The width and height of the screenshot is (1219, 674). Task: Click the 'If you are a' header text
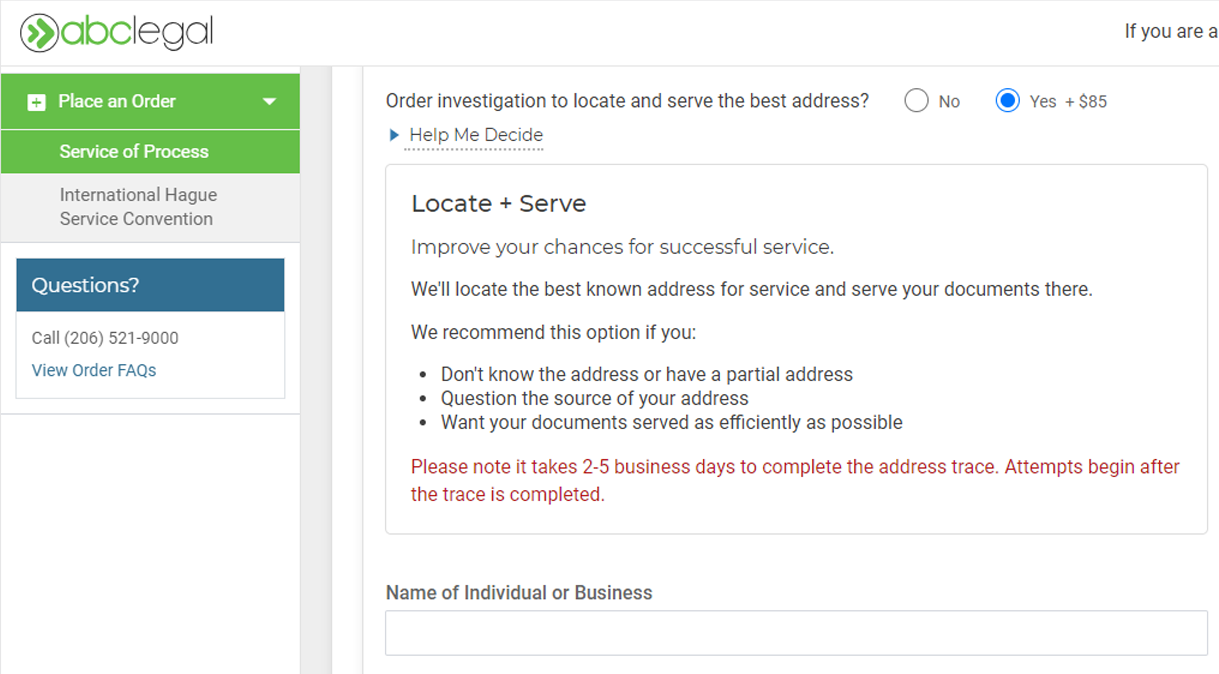(1170, 32)
